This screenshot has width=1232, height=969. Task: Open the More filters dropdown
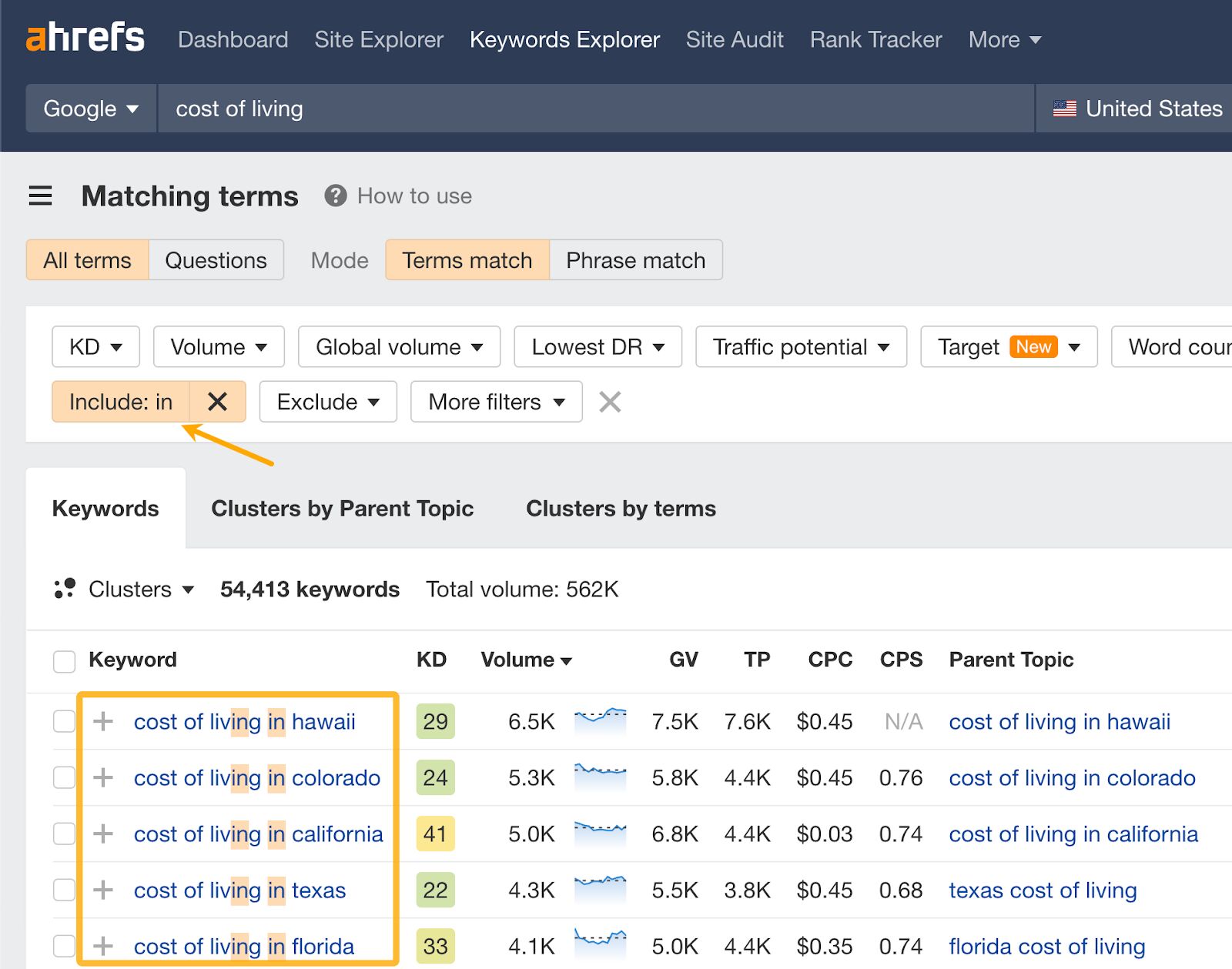click(x=495, y=401)
